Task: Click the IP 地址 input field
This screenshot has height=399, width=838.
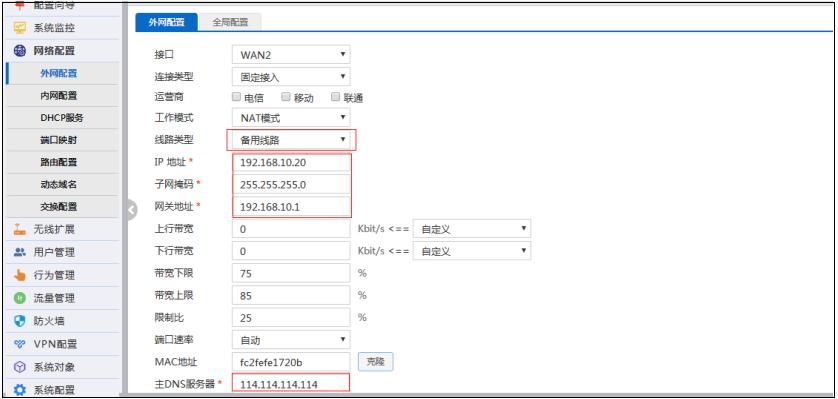Action: 291,162
